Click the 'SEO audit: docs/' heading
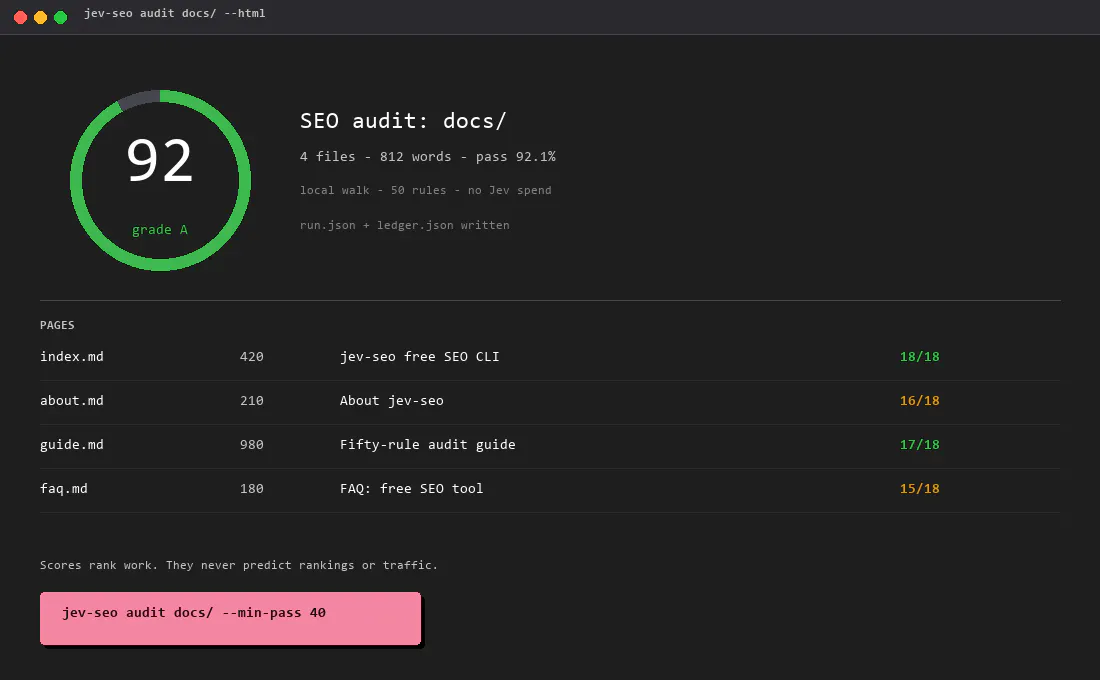The image size is (1100, 680). pos(403,121)
